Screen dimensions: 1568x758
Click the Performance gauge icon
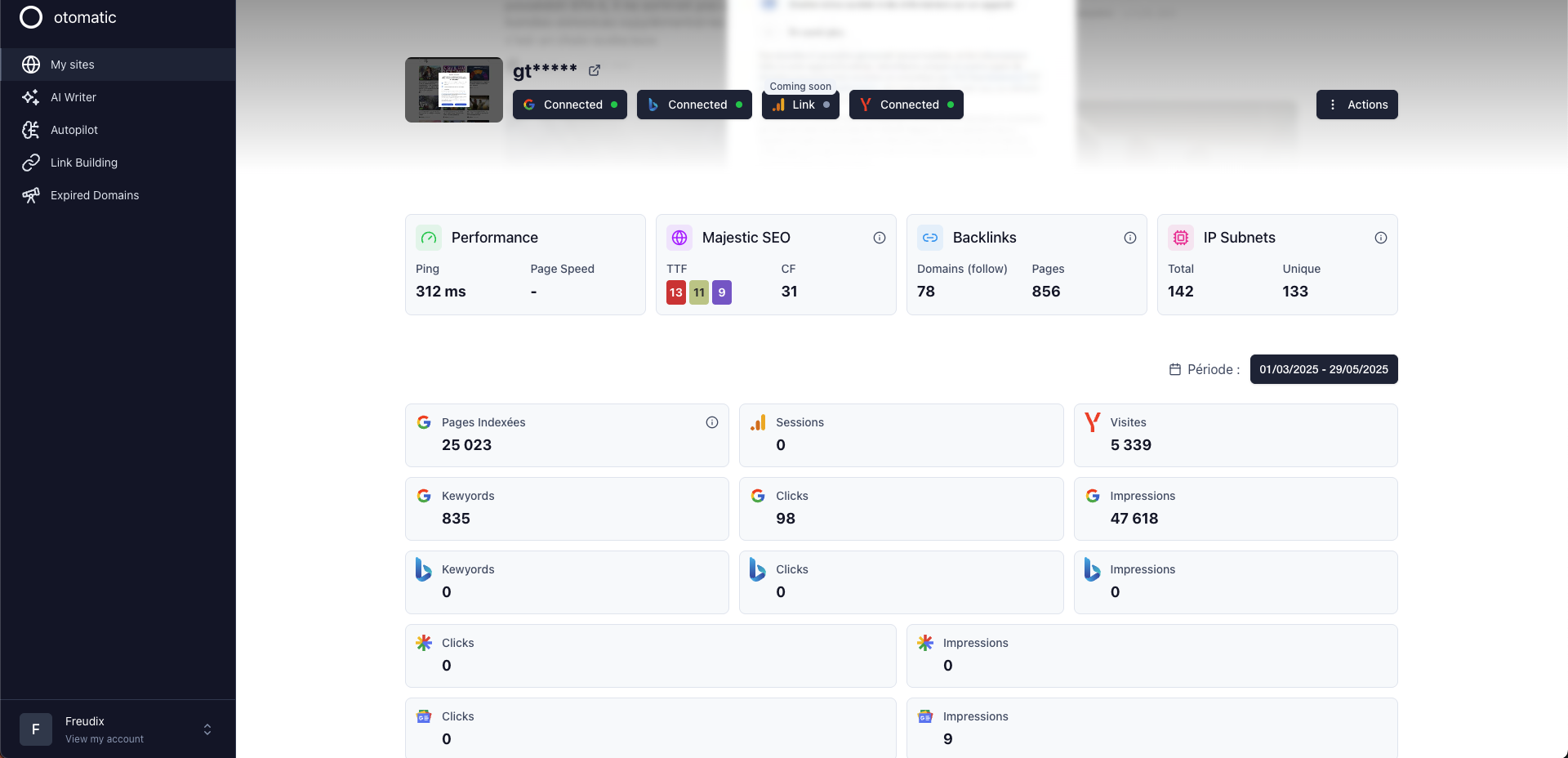[x=429, y=238]
